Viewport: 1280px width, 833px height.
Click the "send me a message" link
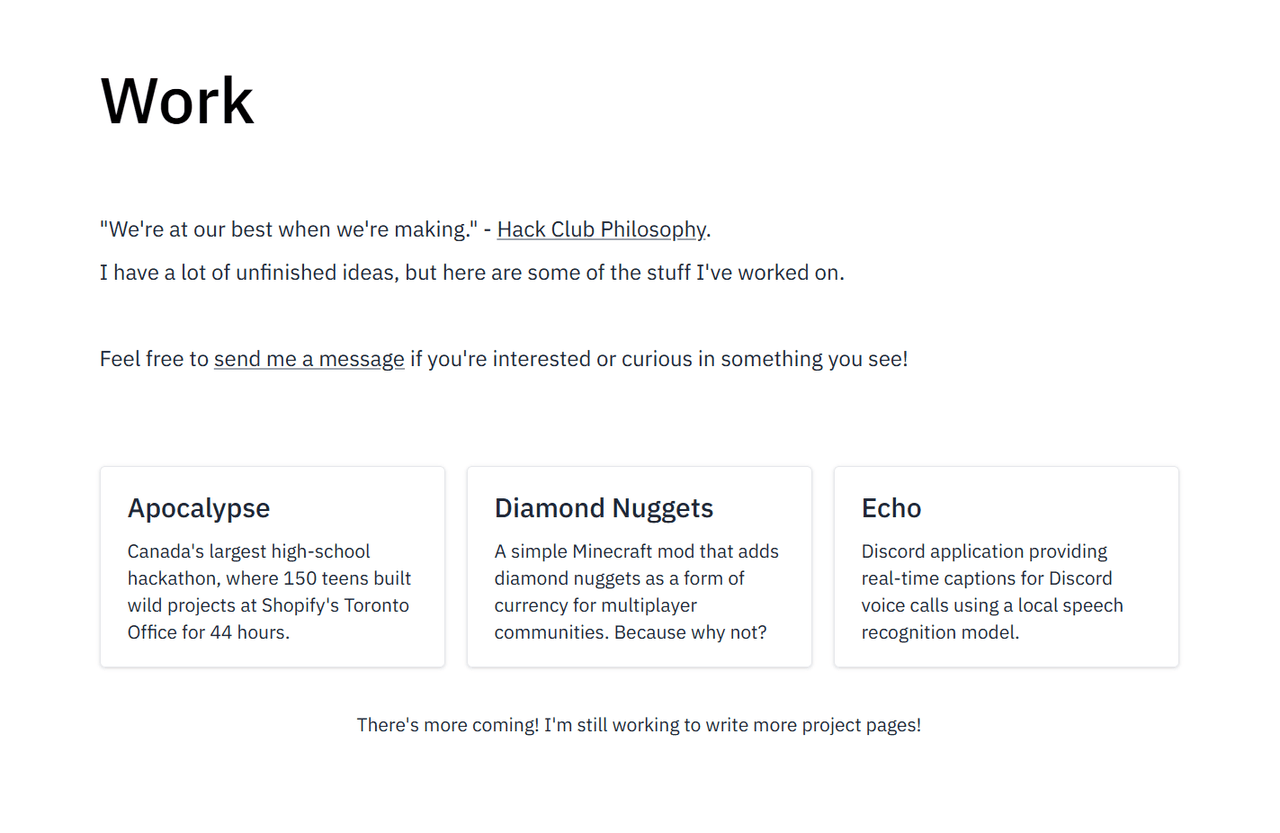[309, 359]
